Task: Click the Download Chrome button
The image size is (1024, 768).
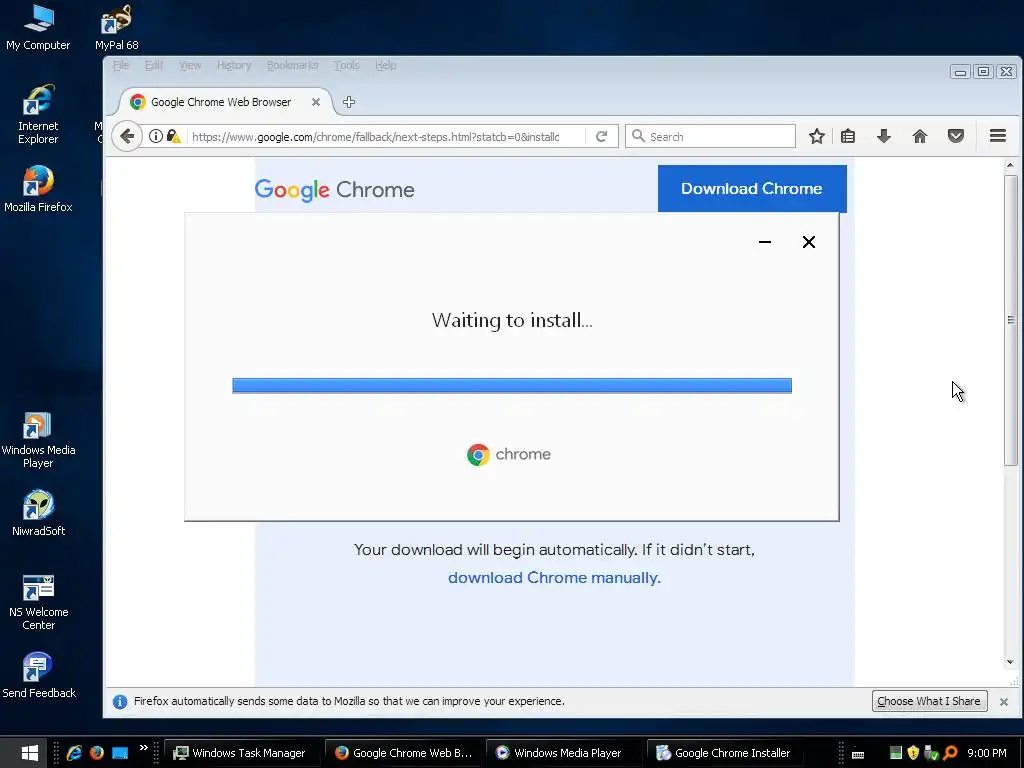Action: click(x=752, y=189)
